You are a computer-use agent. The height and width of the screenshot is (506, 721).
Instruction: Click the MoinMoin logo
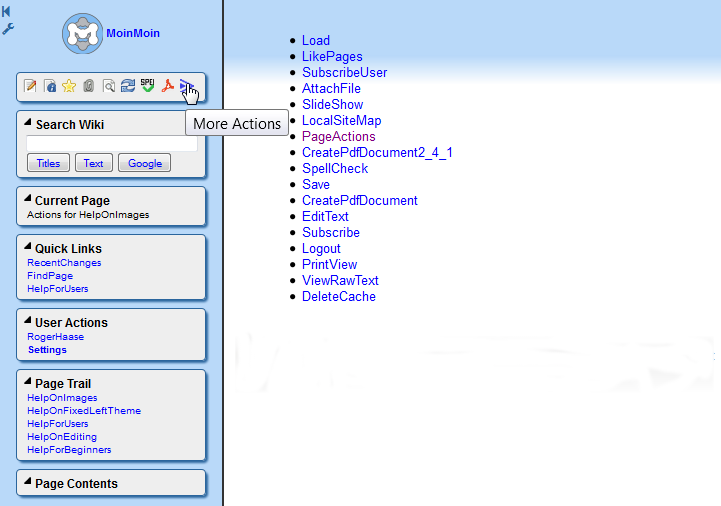click(x=82, y=34)
